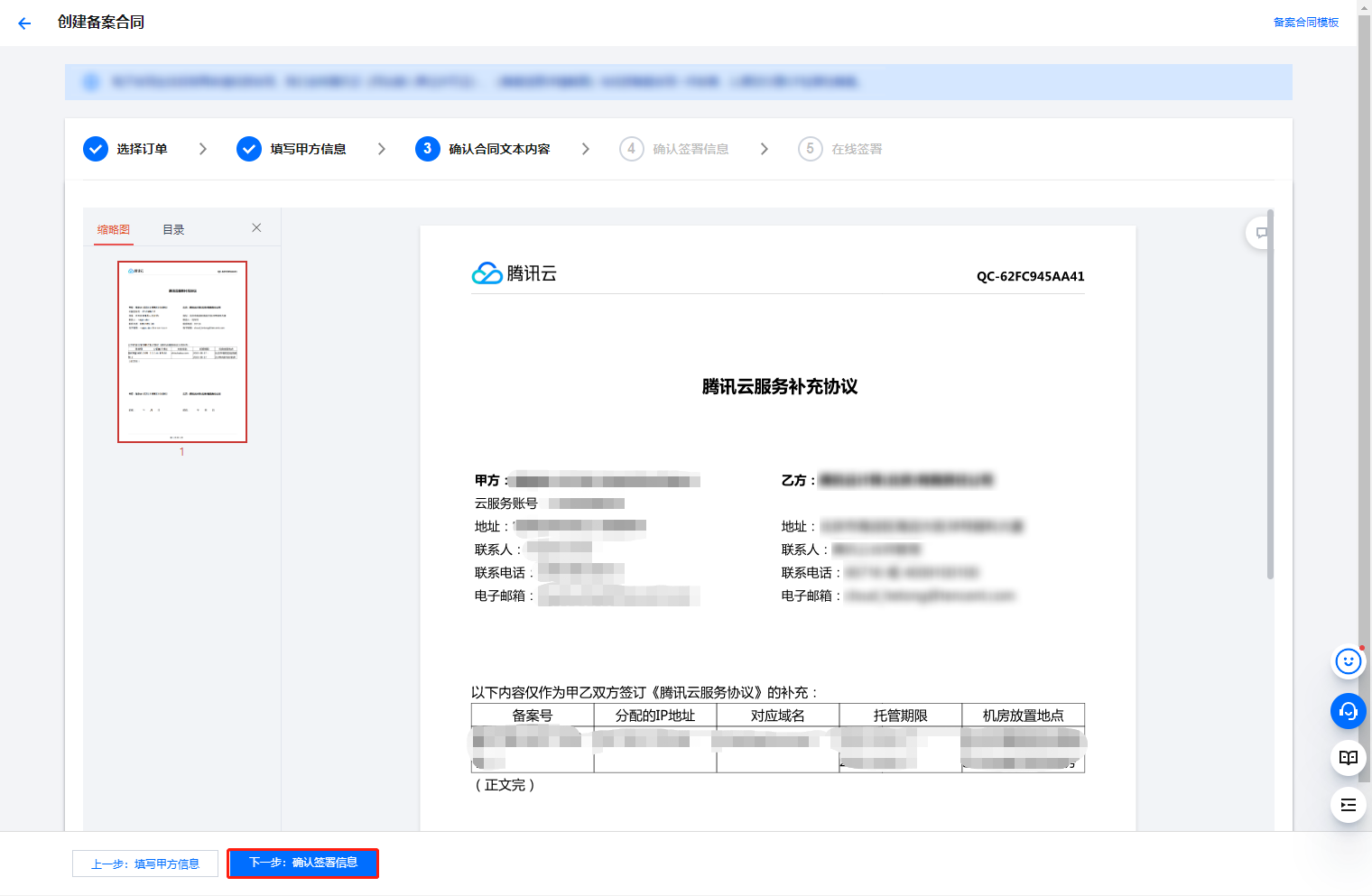Image resolution: width=1372 pixels, height=896 pixels.
Task: Click the 云服务账号 label
Action: [x=506, y=503]
